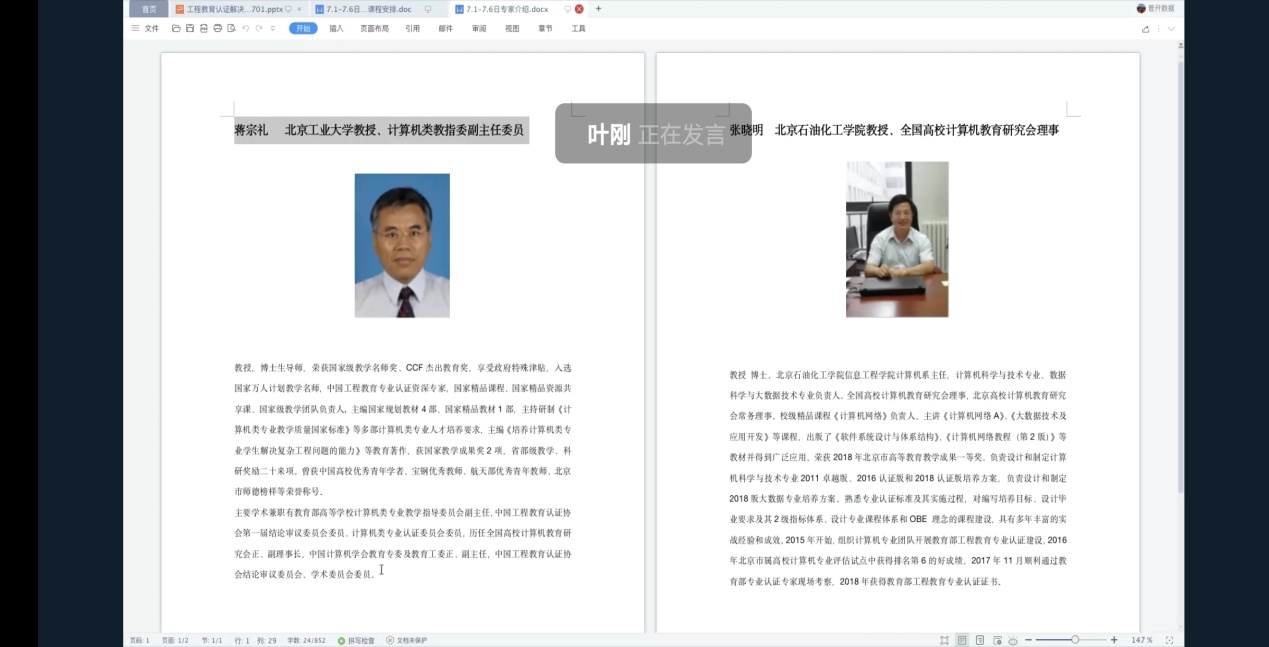The height and width of the screenshot is (647, 1269).
Task: Click the Save icon in quick toolbar
Action: 190,29
